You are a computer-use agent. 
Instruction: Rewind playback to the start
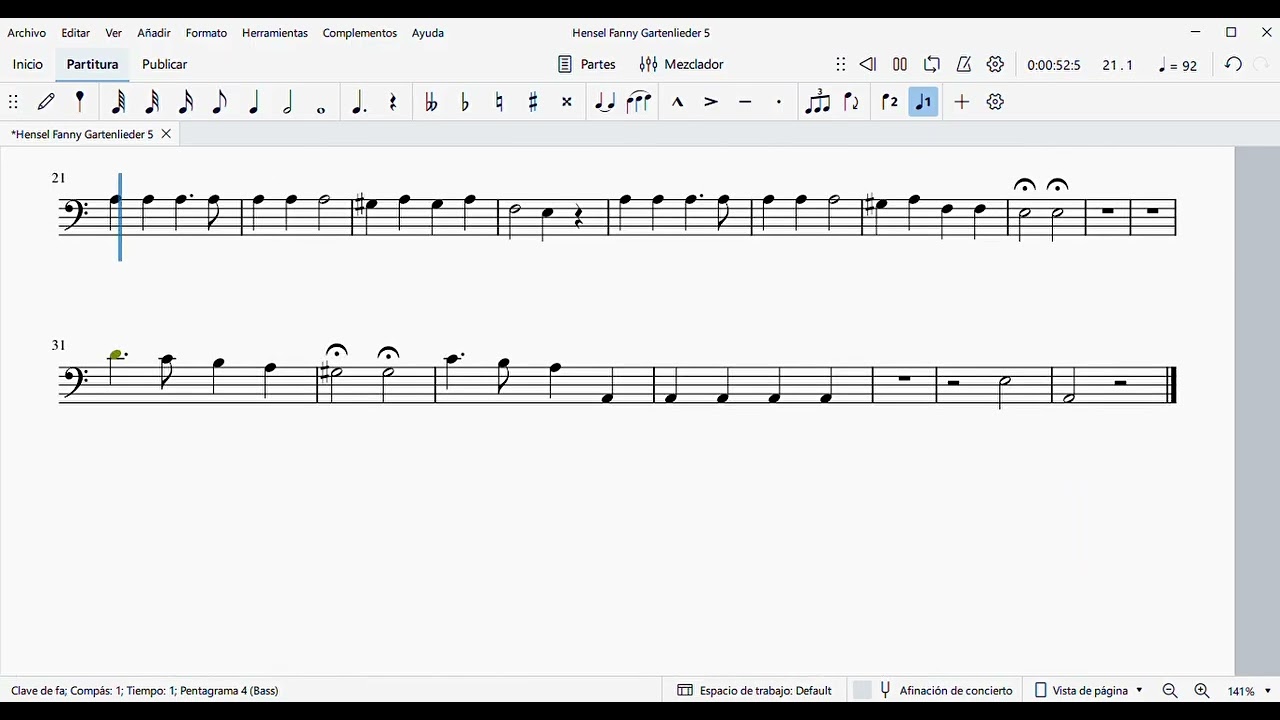pyautogui.click(x=867, y=64)
